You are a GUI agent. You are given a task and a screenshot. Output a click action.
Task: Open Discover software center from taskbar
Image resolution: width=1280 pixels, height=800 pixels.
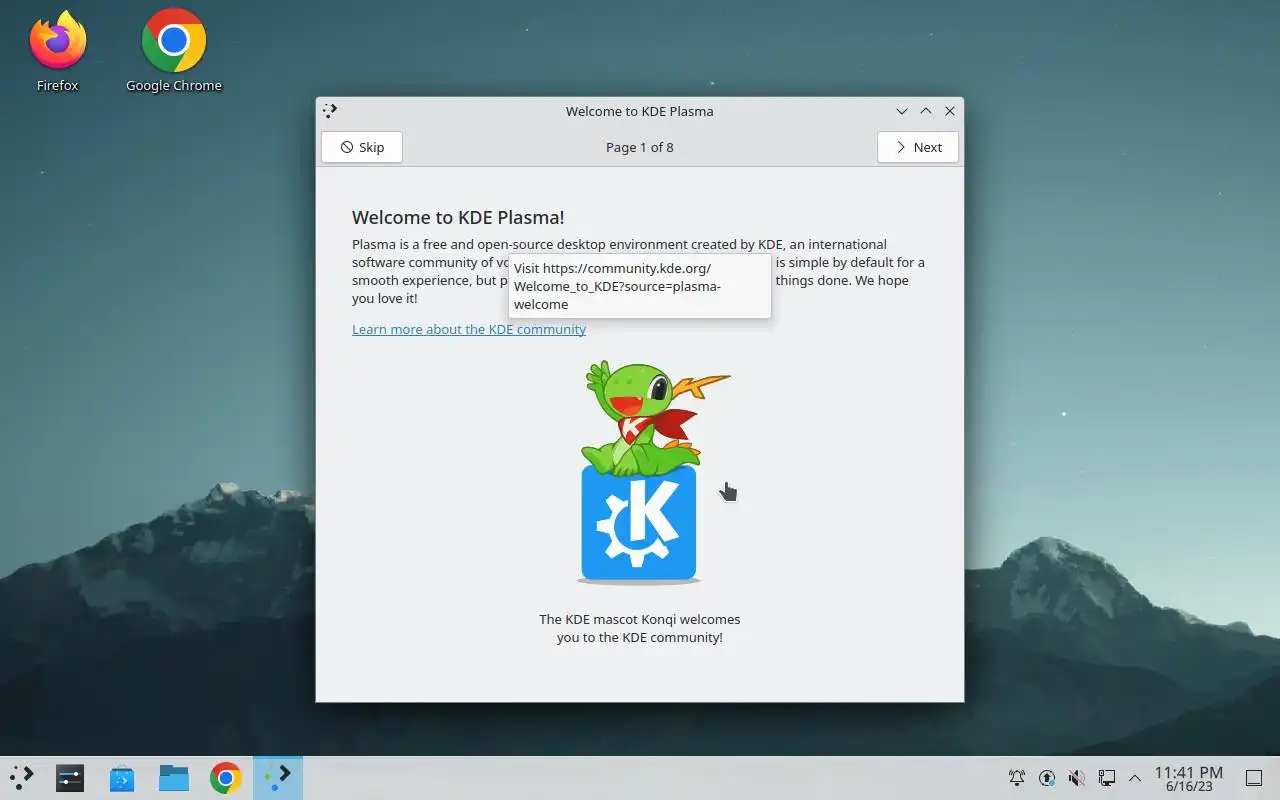coord(122,778)
